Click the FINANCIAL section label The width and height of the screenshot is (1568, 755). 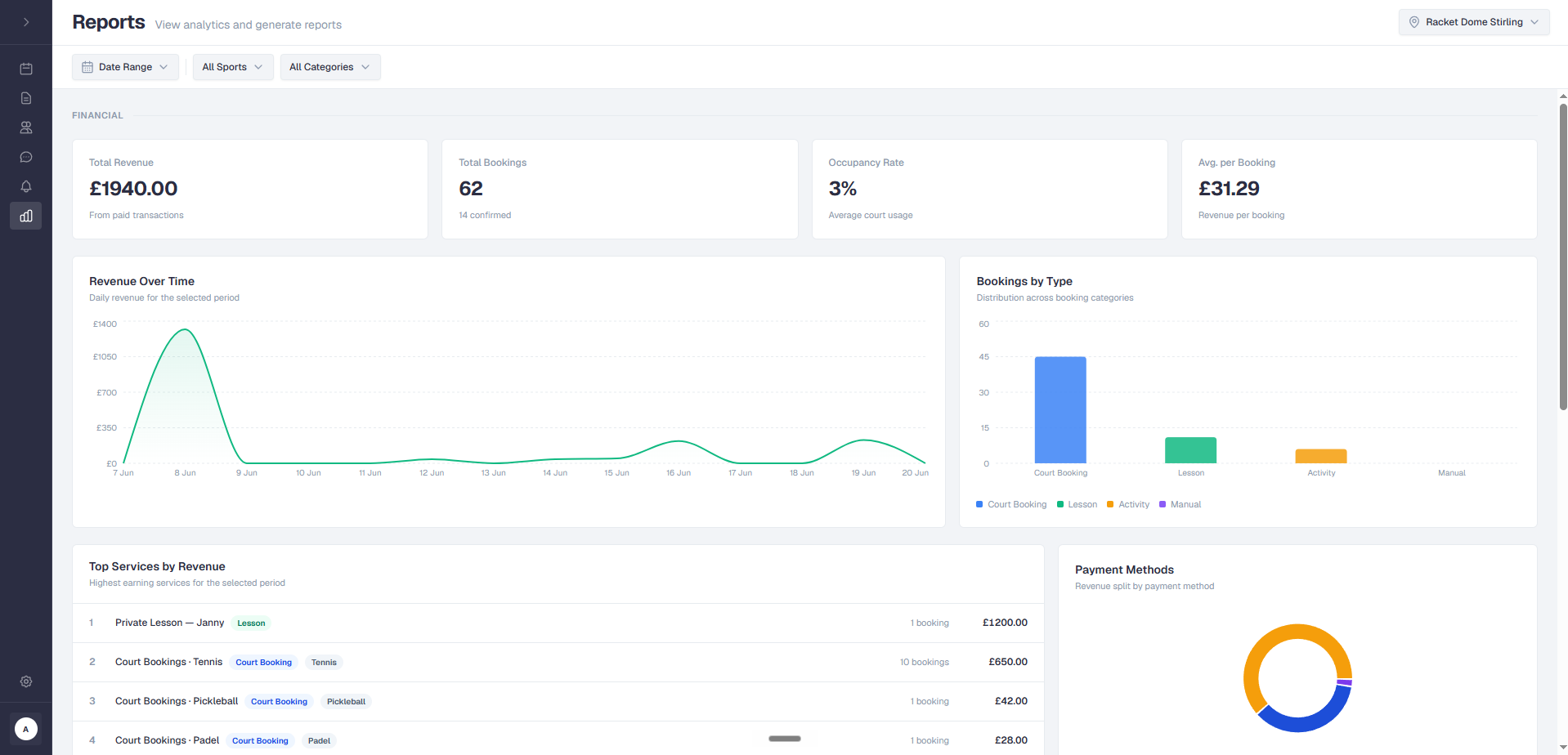tap(97, 115)
